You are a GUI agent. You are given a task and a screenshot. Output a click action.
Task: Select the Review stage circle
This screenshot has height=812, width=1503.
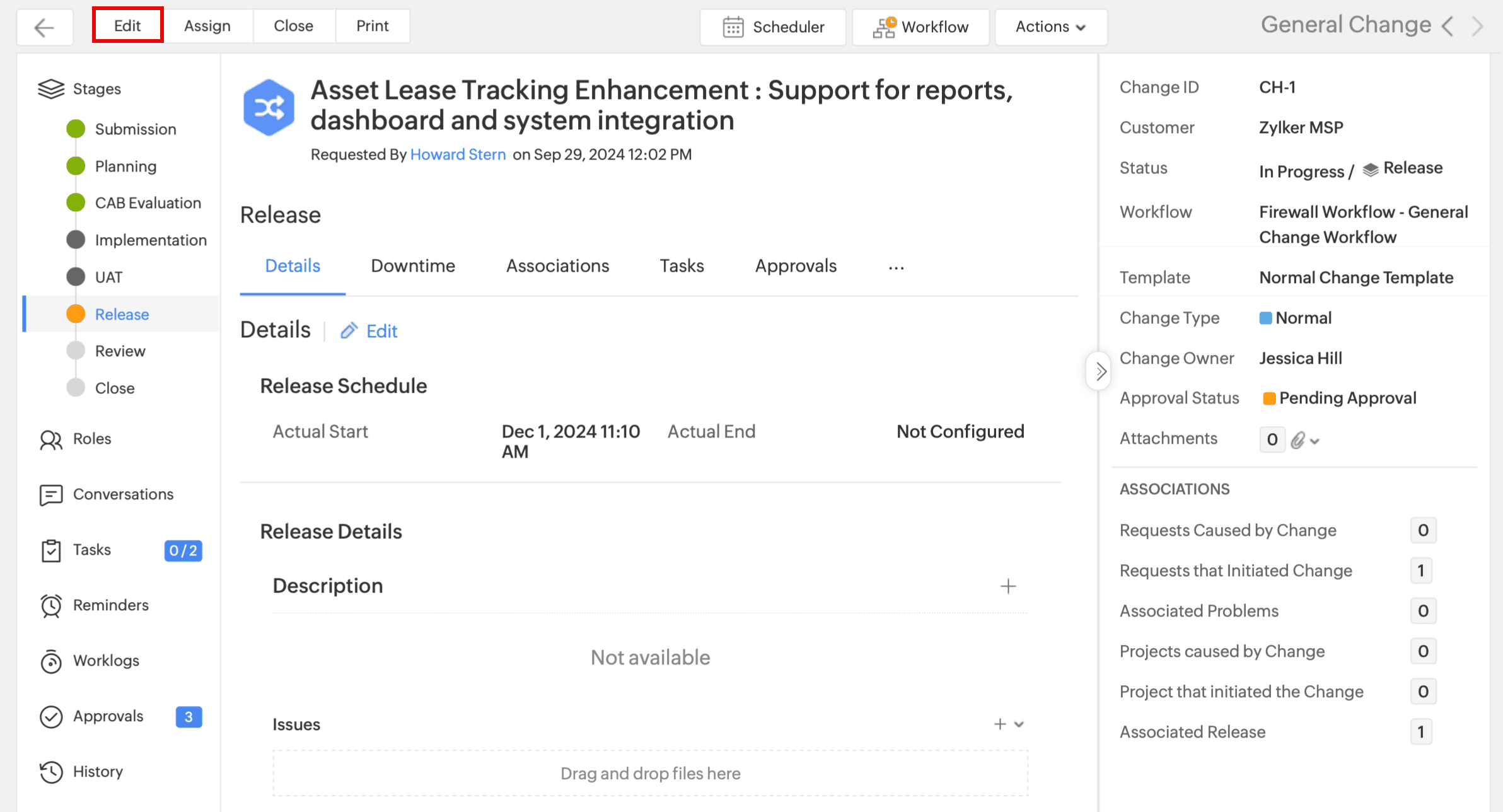pos(76,351)
